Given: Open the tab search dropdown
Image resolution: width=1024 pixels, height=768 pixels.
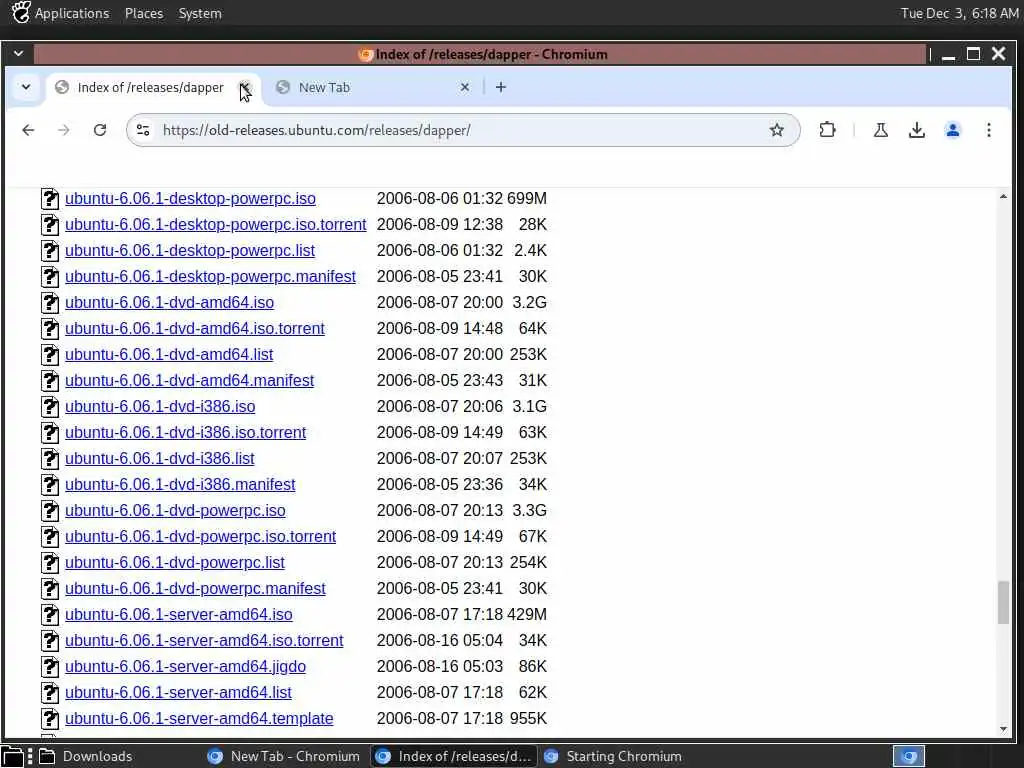Looking at the screenshot, I should click(x=25, y=87).
